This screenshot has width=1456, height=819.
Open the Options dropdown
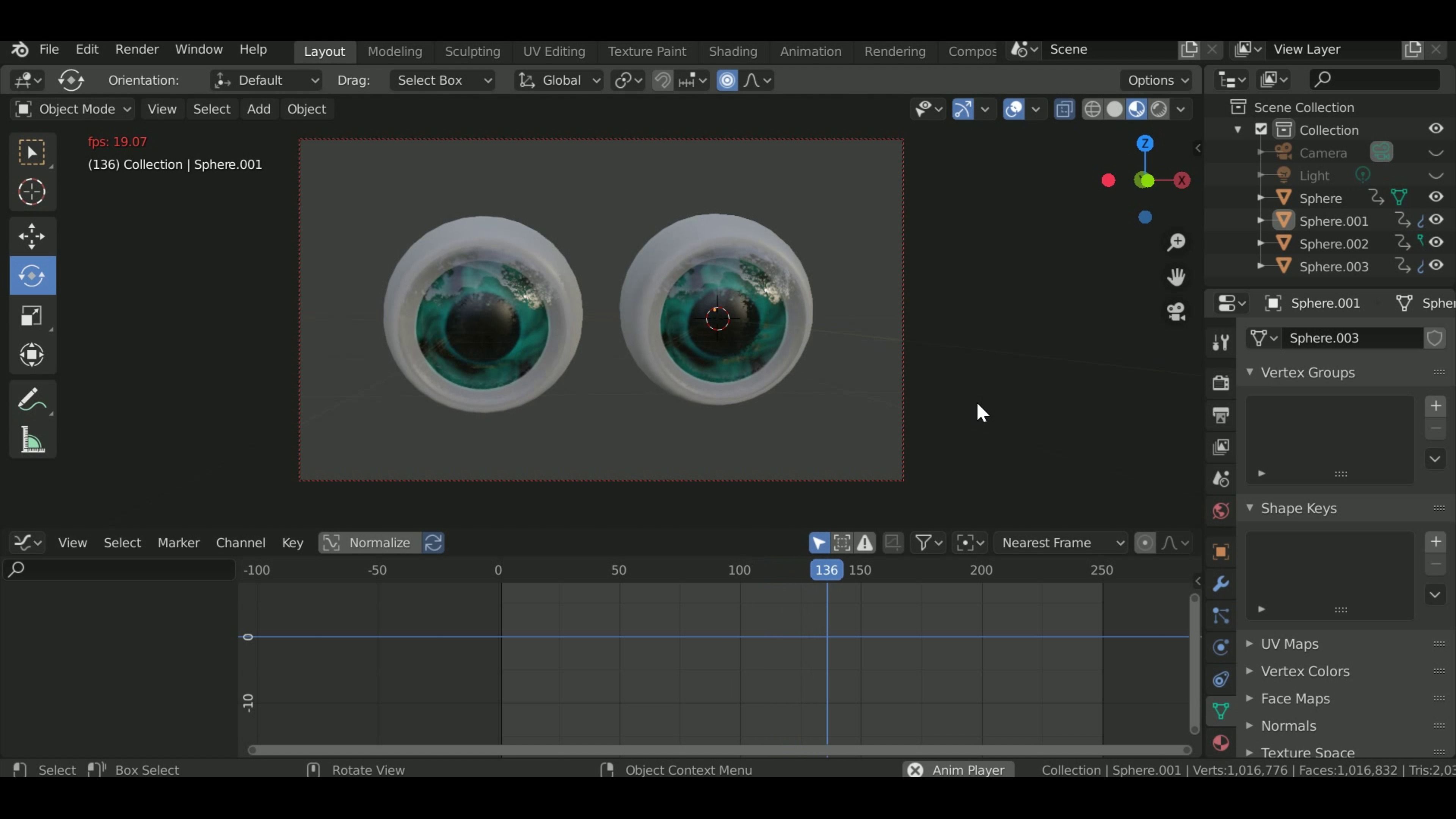pyautogui.click(x=1157, y=80)
